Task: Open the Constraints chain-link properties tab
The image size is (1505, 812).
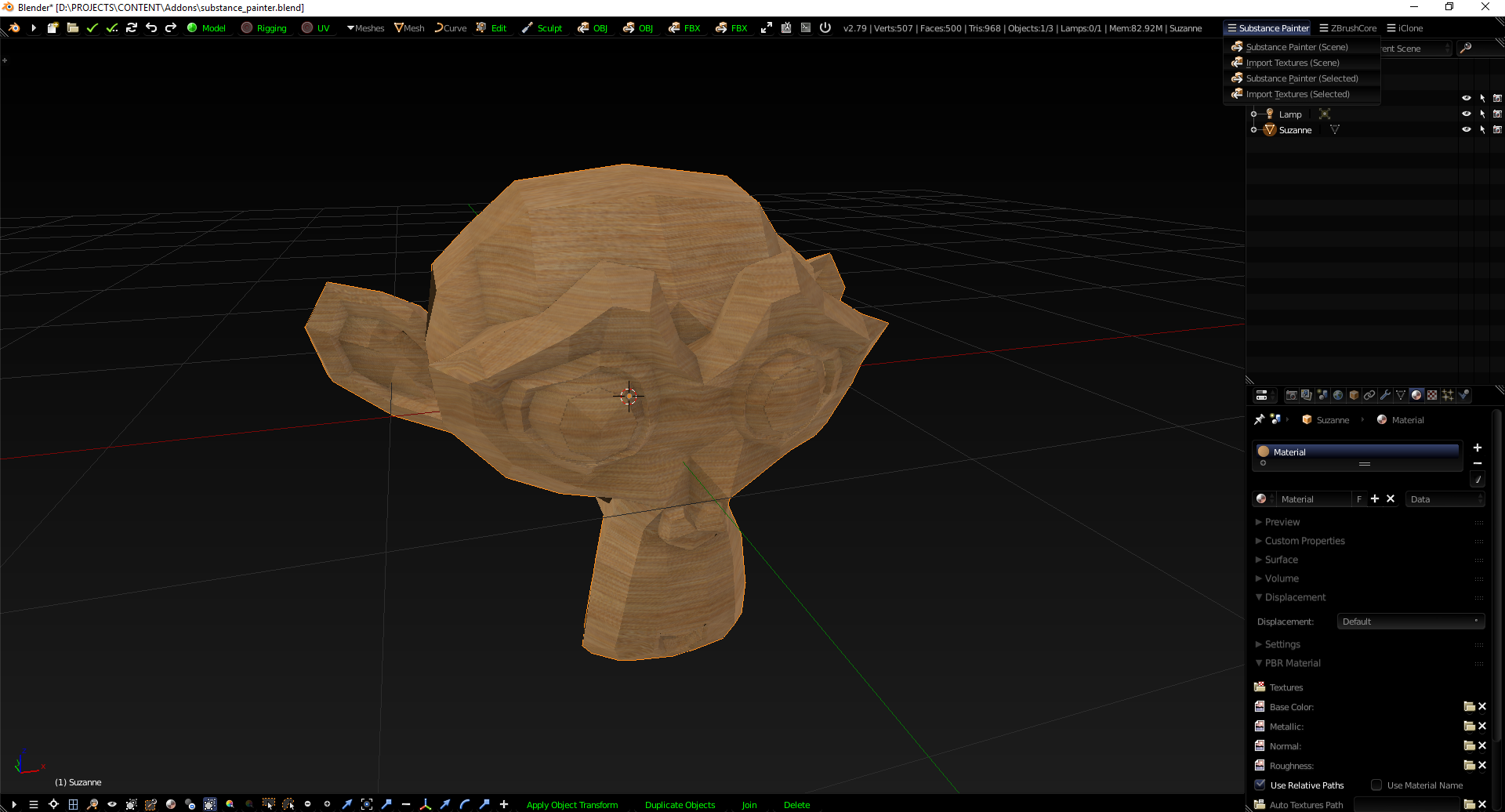Action: 1369,395
